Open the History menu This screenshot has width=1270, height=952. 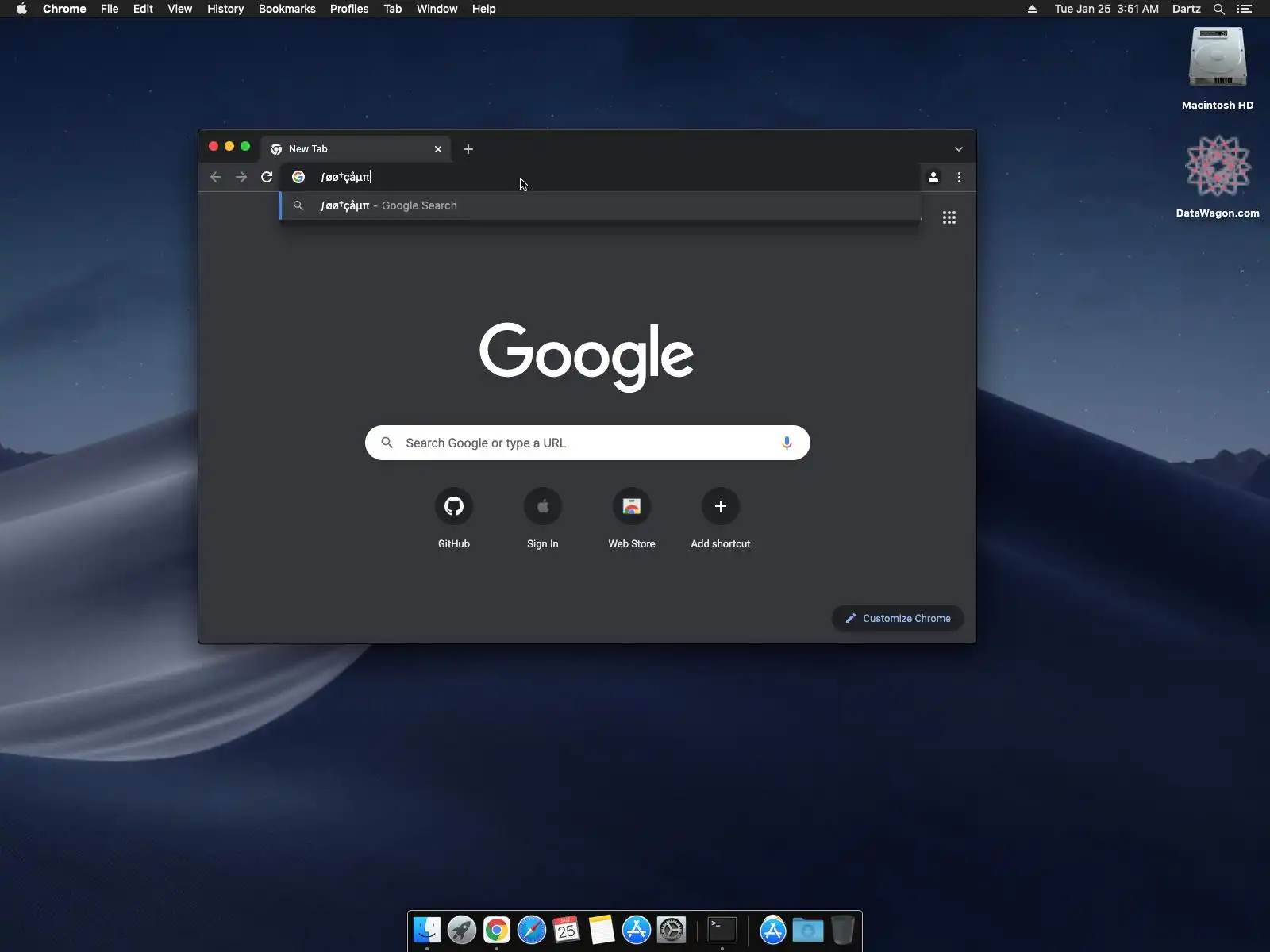coord(225,9)
